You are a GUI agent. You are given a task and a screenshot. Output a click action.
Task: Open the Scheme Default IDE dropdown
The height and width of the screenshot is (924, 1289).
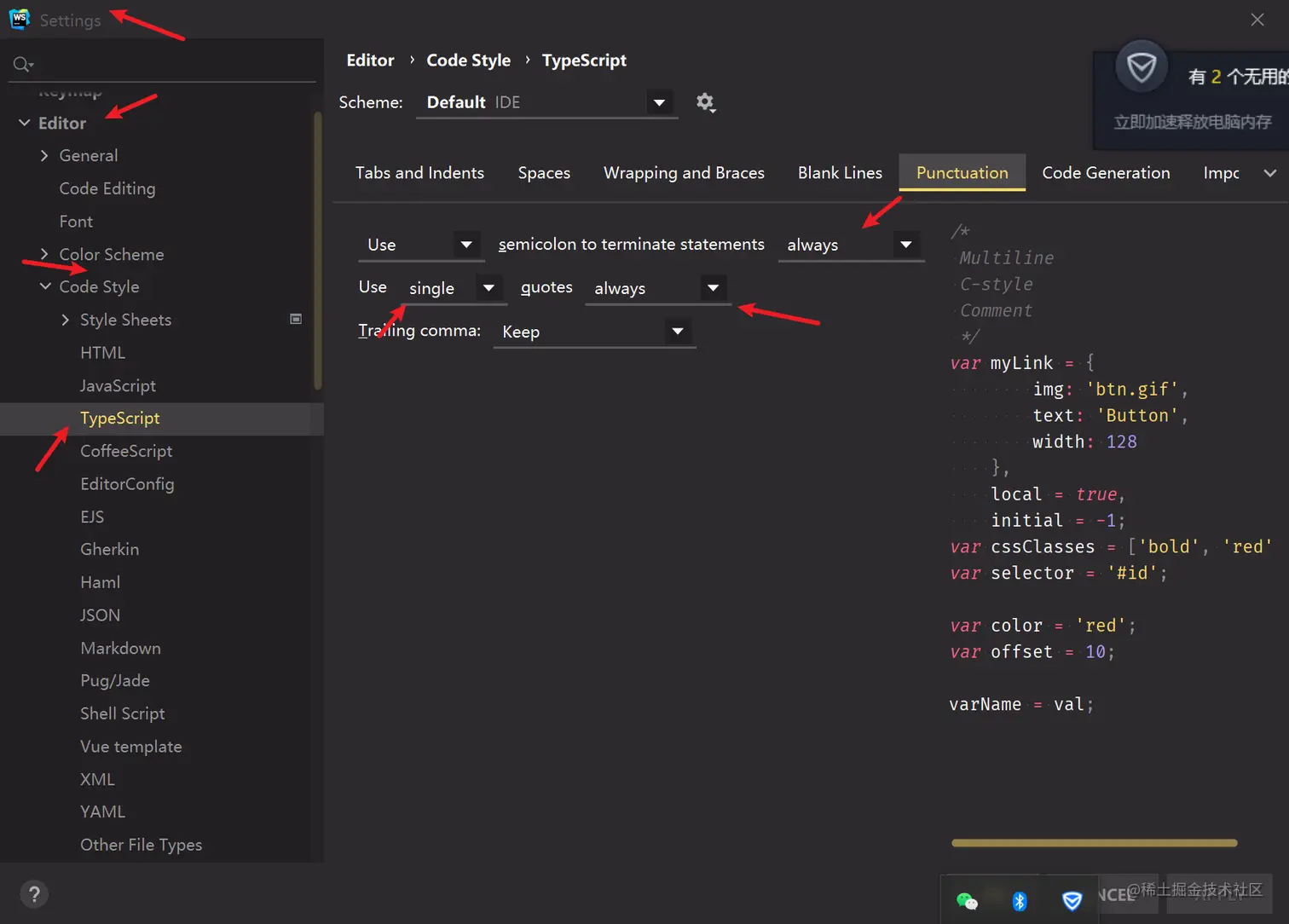pos(546,103)
